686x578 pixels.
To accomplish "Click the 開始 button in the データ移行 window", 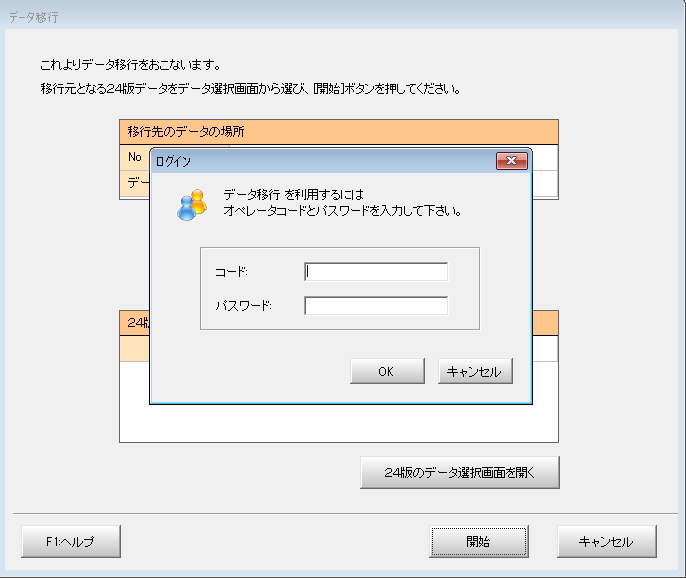I will [479, 542].
